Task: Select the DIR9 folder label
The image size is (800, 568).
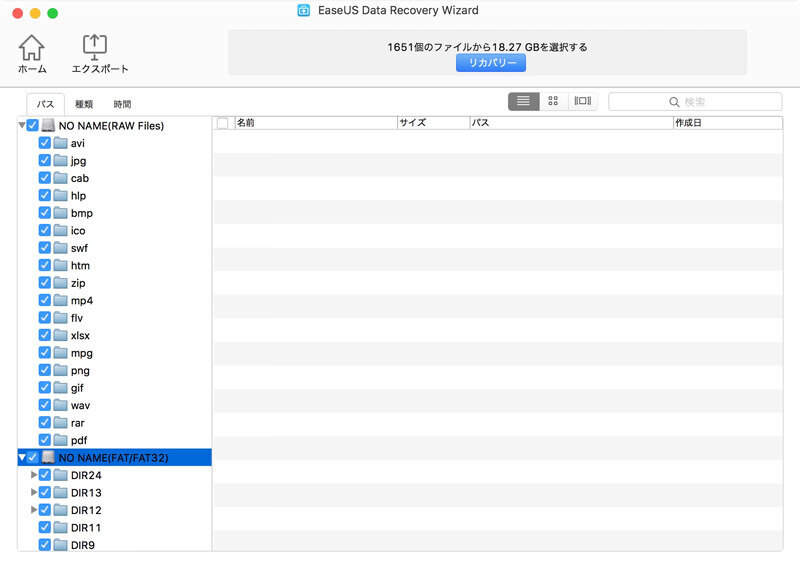Action: click(x=83, y=545)
